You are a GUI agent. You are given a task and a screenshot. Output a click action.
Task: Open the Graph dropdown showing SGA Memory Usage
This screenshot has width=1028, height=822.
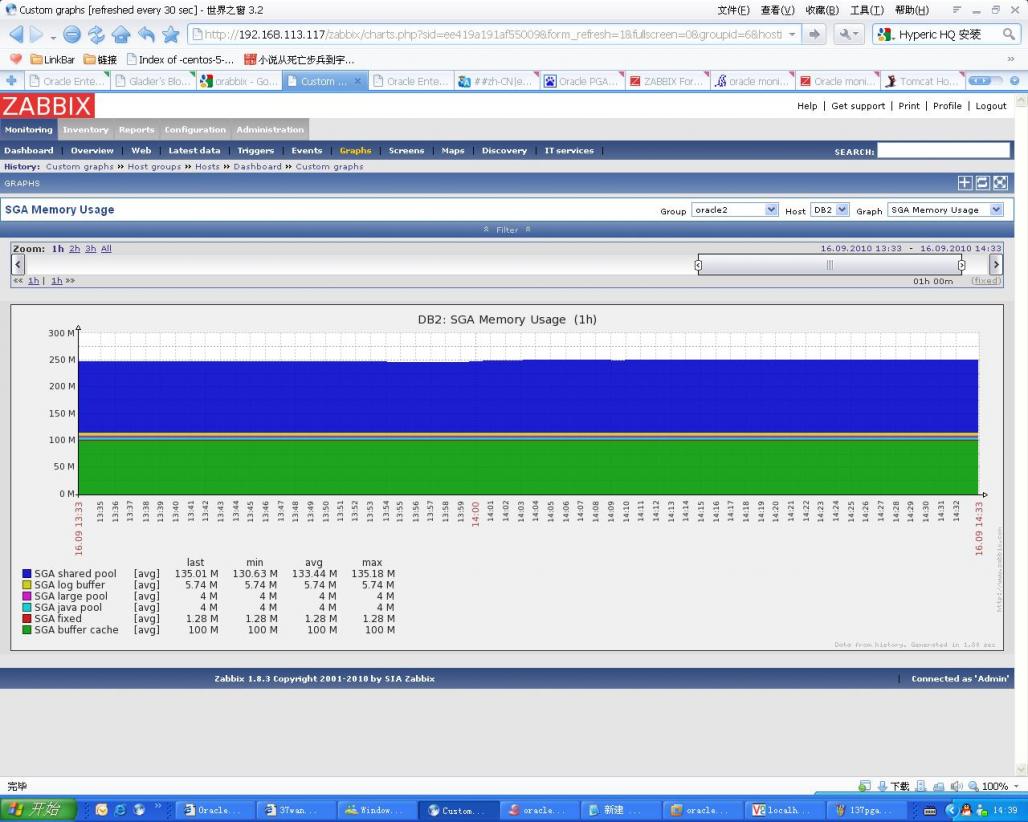(x=944, y=210)
